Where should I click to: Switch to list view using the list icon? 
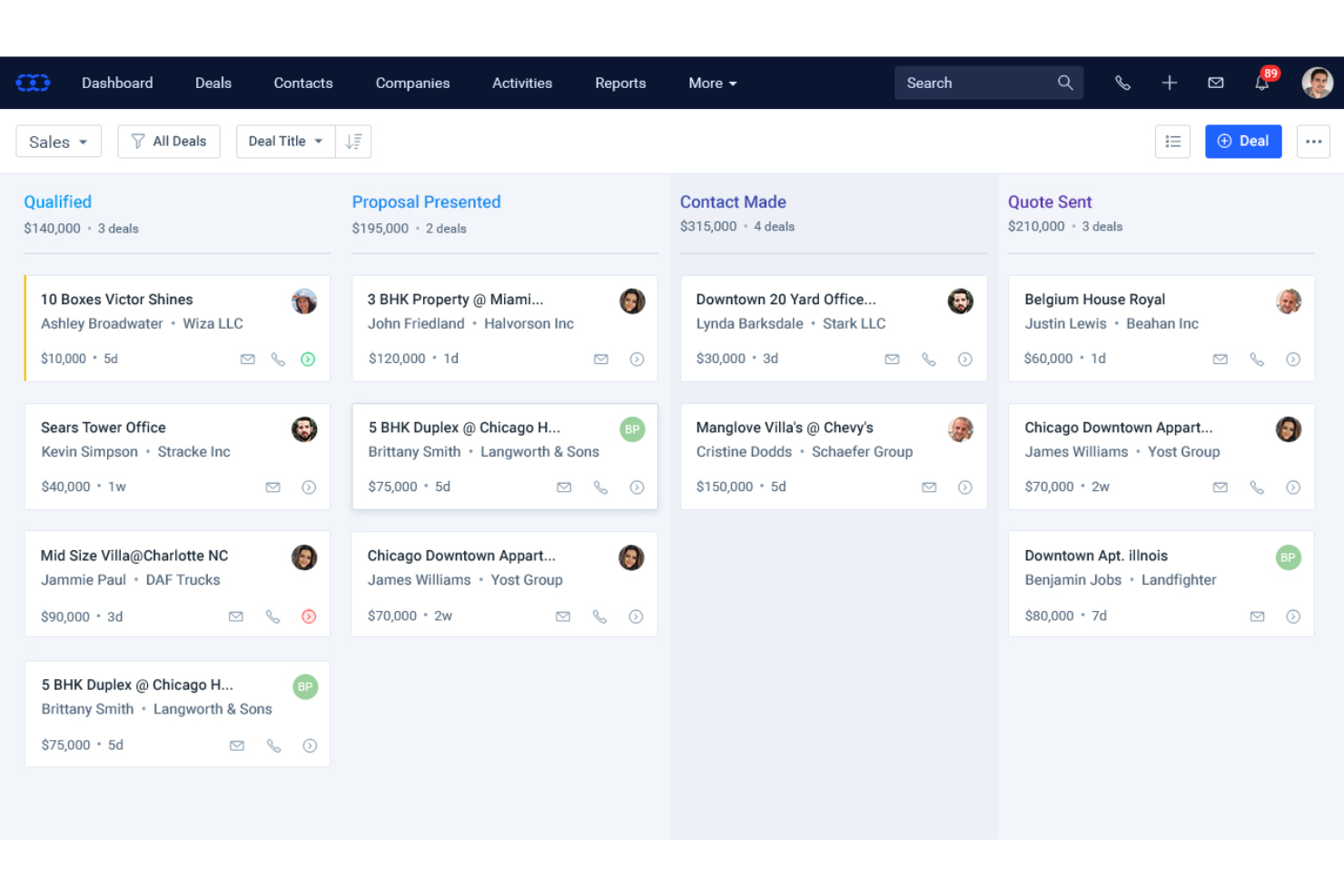(1172, 141)
